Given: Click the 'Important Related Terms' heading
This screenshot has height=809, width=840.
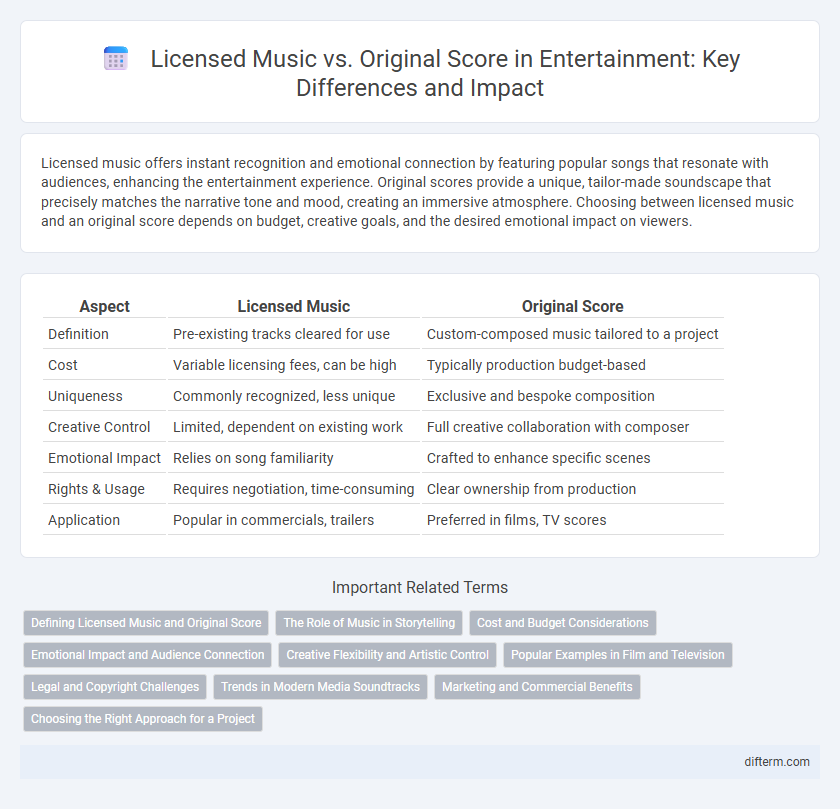Looking at the screenshot, I should click(x=420, y=587).
